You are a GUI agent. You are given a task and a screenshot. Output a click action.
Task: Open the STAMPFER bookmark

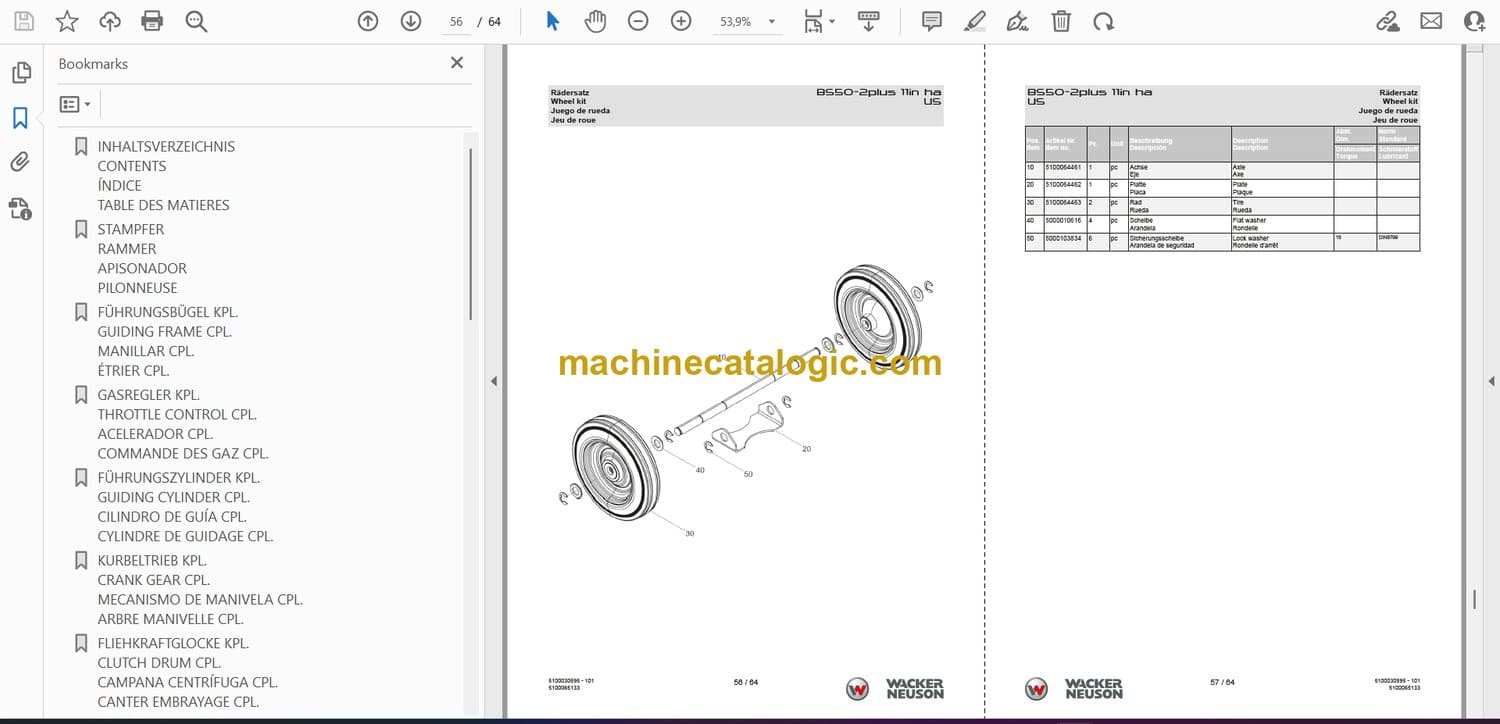(x=132, y=229)
